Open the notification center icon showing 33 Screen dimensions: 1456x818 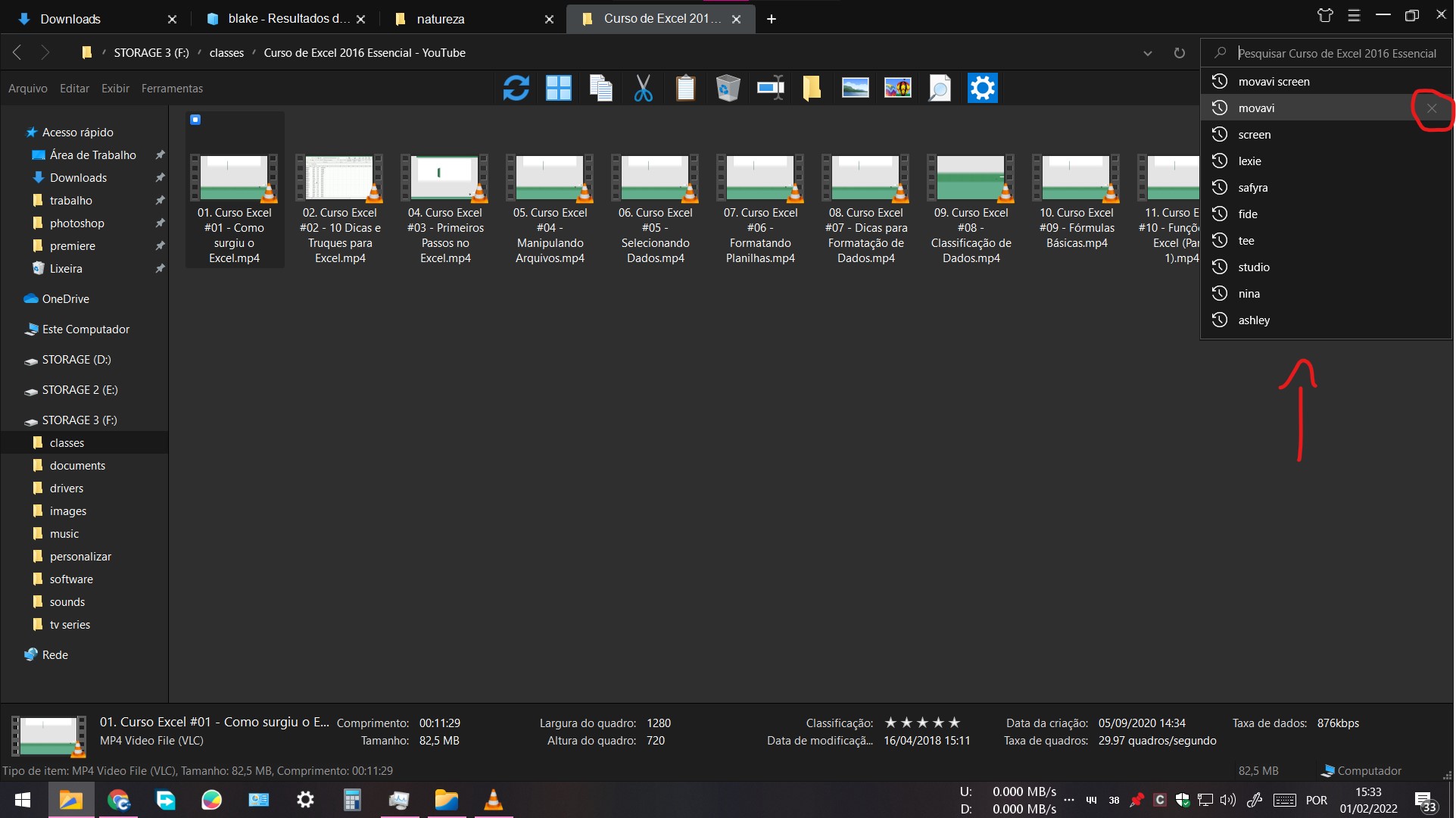point(1426,801)
